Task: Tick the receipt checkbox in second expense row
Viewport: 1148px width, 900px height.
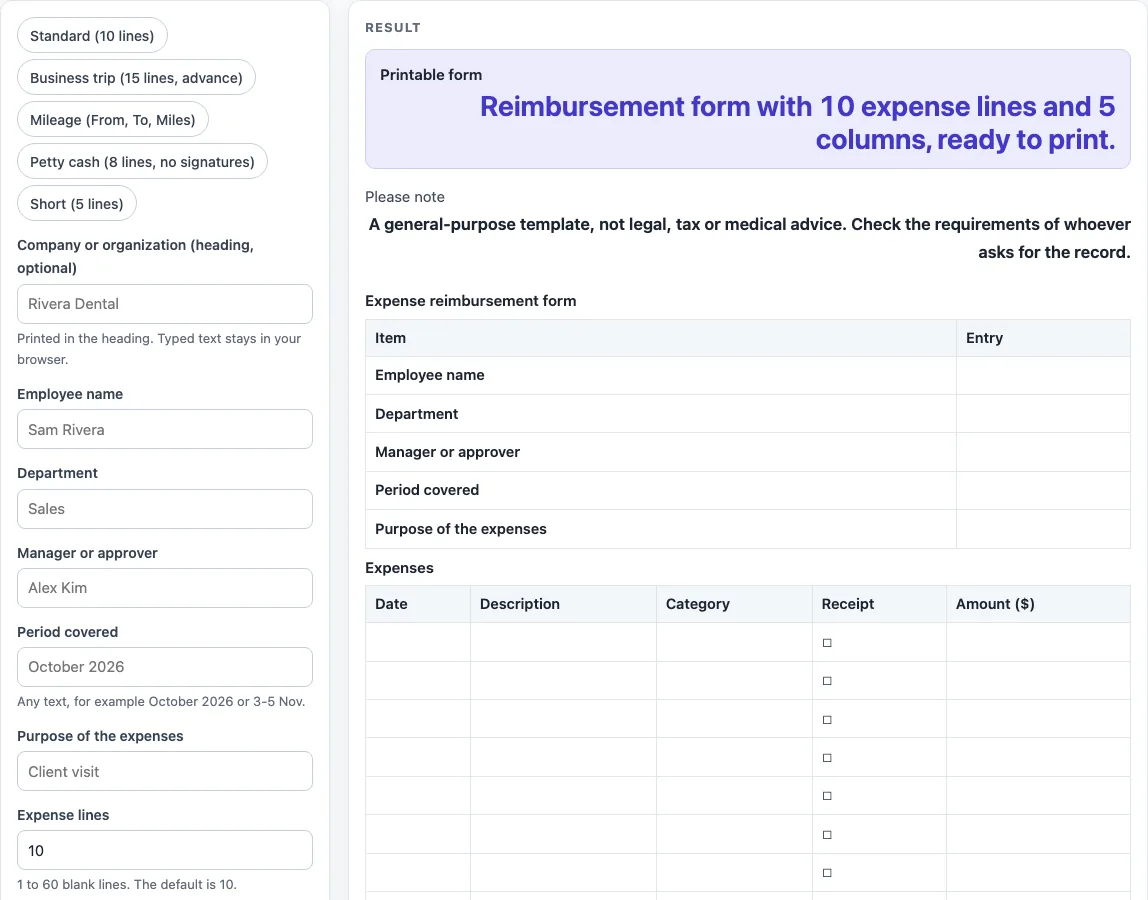Action: [x=827, y=681]
